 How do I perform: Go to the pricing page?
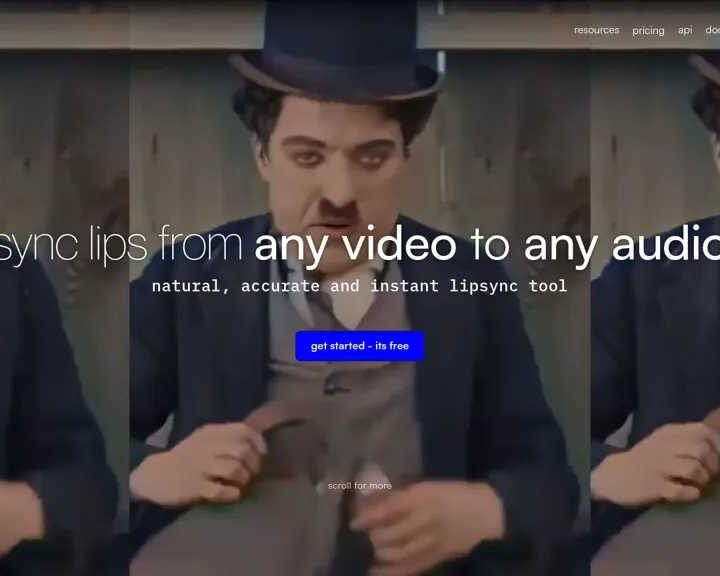(x=648, y=30)
